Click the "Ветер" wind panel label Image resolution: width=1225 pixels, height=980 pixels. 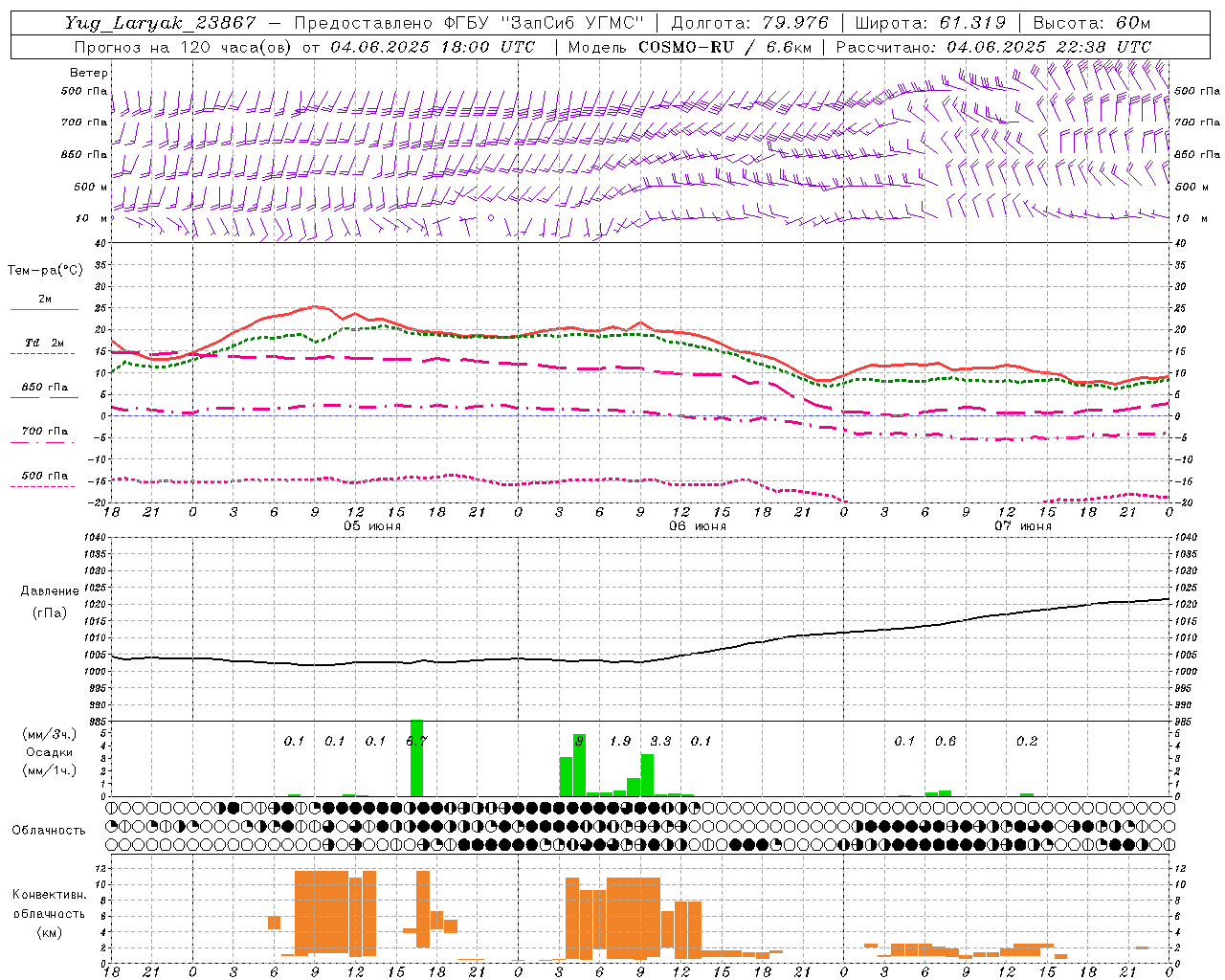coord(89,73)
